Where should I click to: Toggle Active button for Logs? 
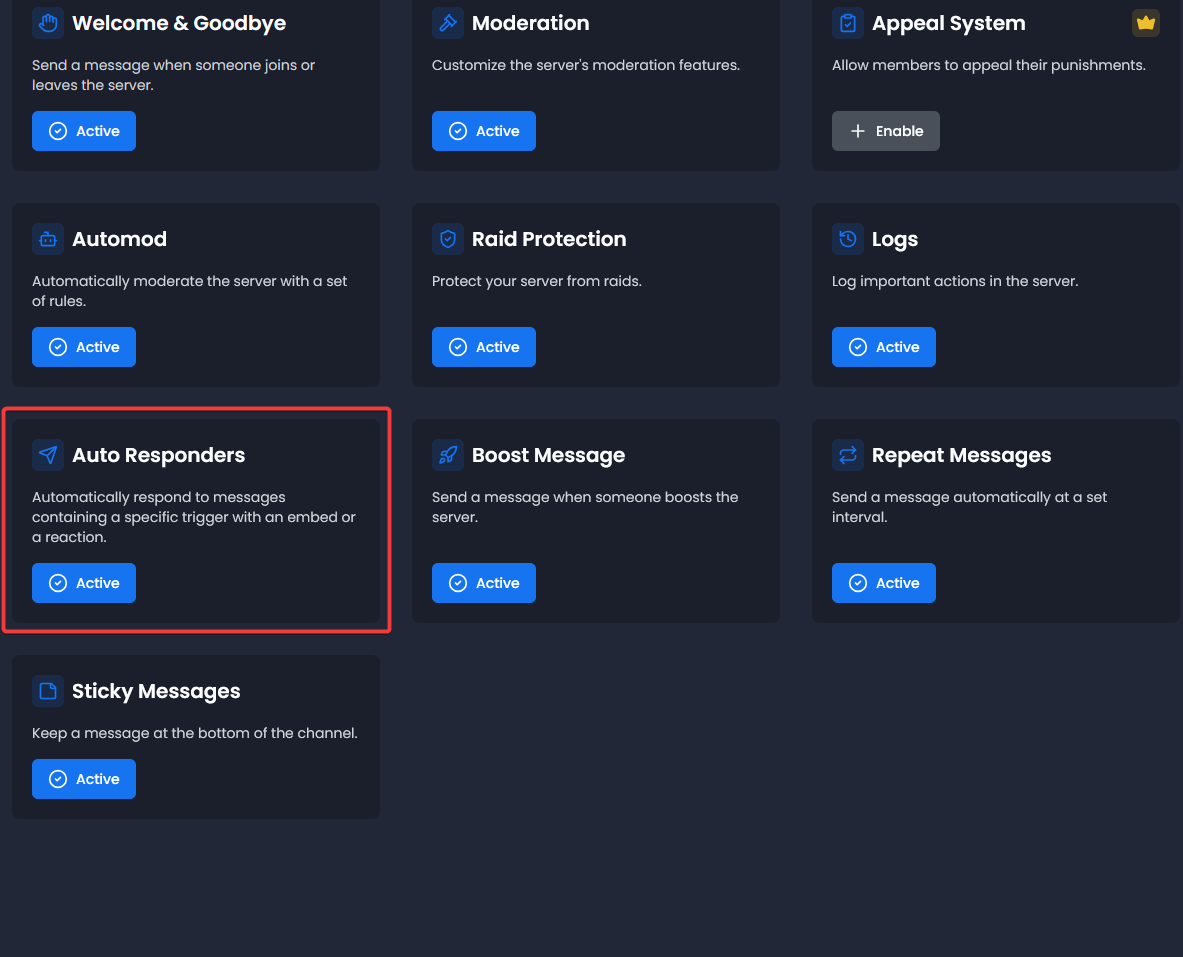883,347
